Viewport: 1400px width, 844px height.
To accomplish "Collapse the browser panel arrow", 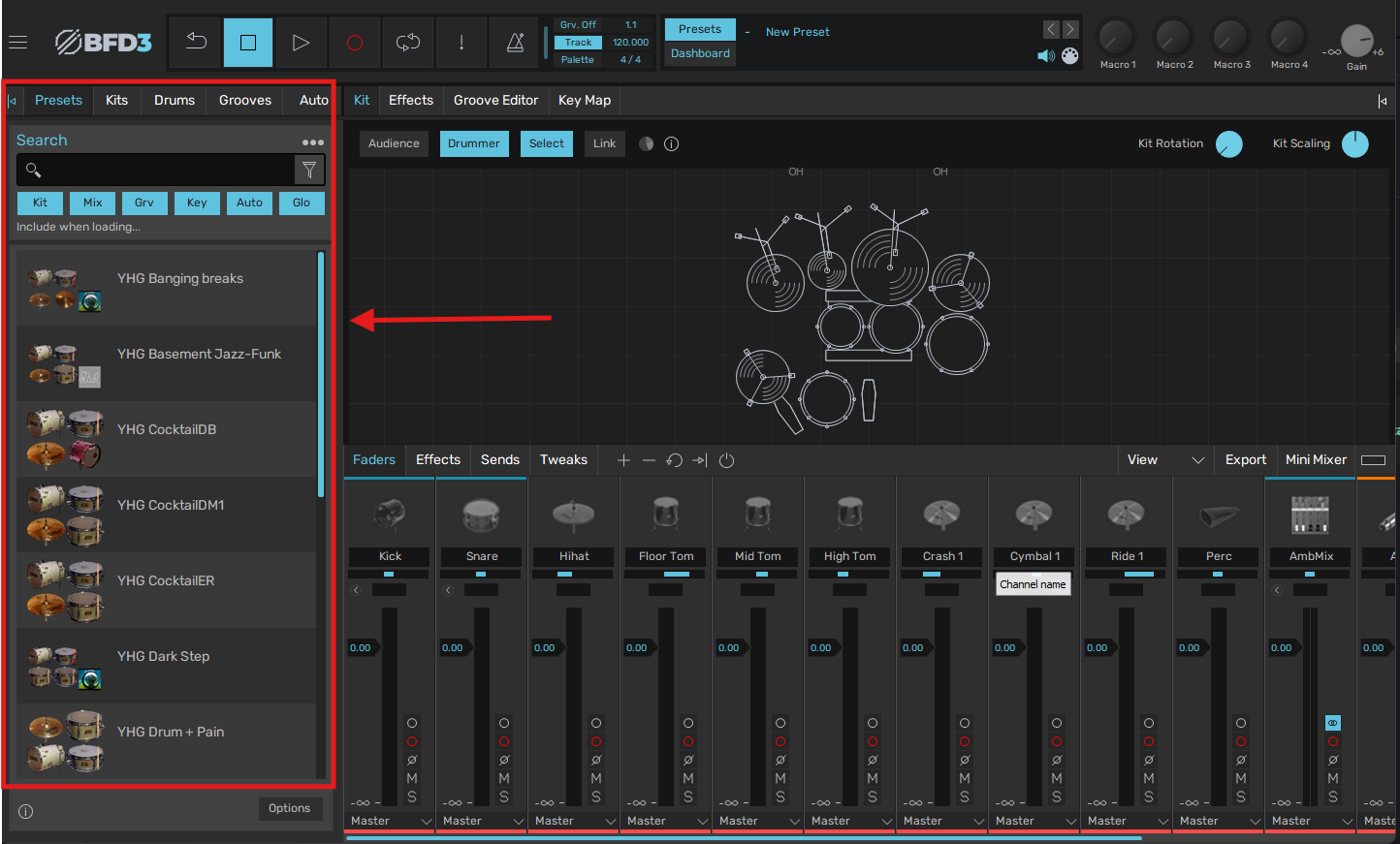I will (x=13, y=101).
